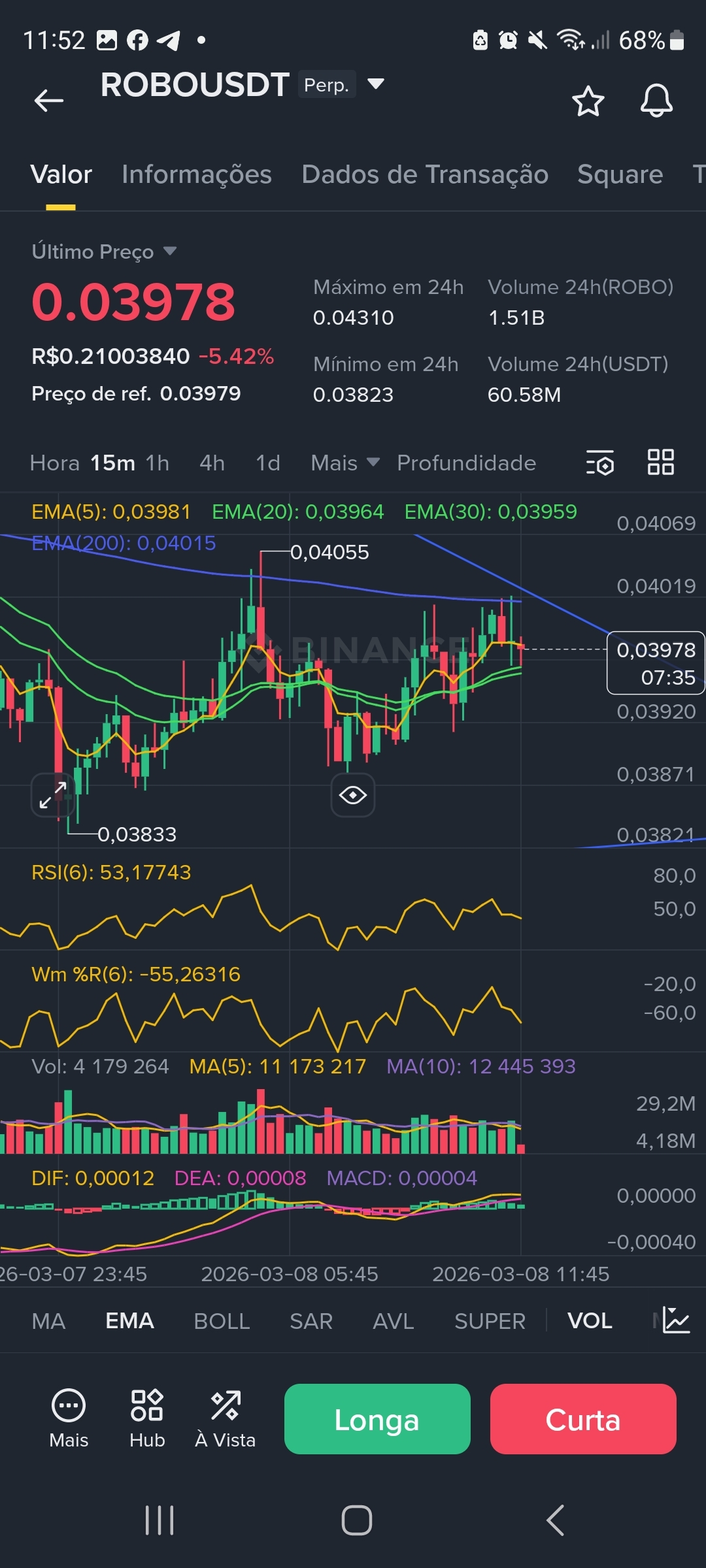
Task: Tap RSI(6) indicator label
Action: point(111,872)
